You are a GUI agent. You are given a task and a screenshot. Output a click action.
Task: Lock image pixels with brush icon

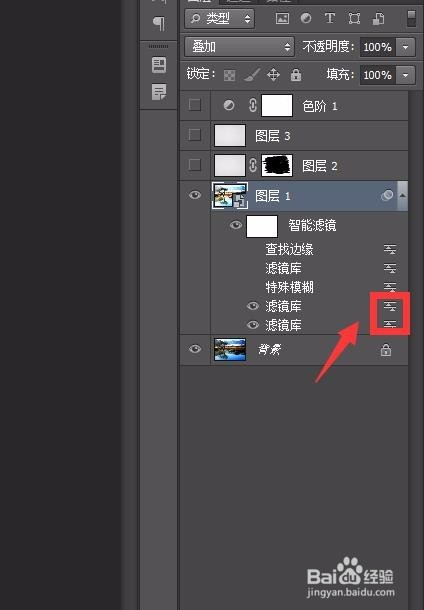point(252,75)
